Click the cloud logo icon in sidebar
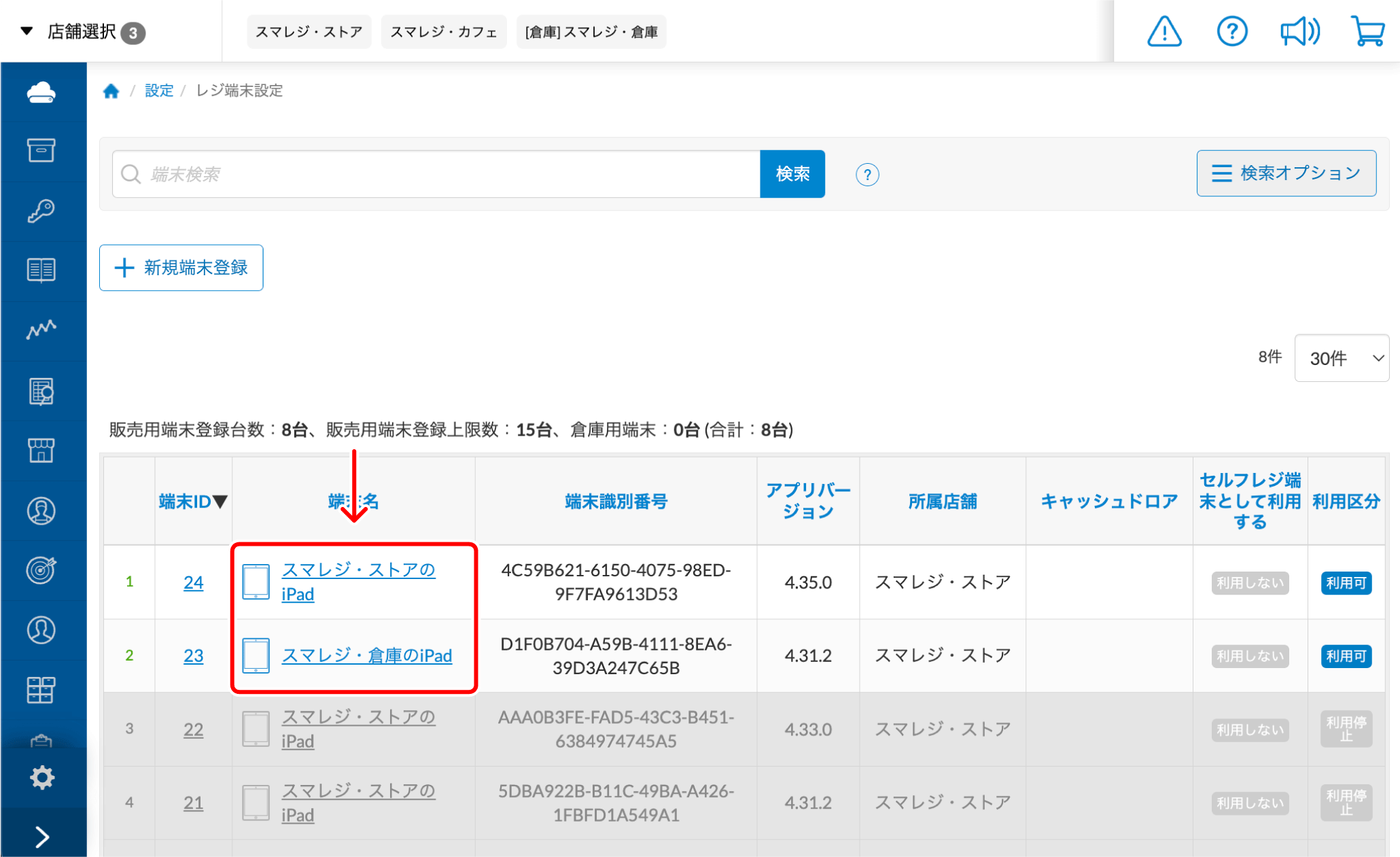The image size is (1400, 857). 41,92
